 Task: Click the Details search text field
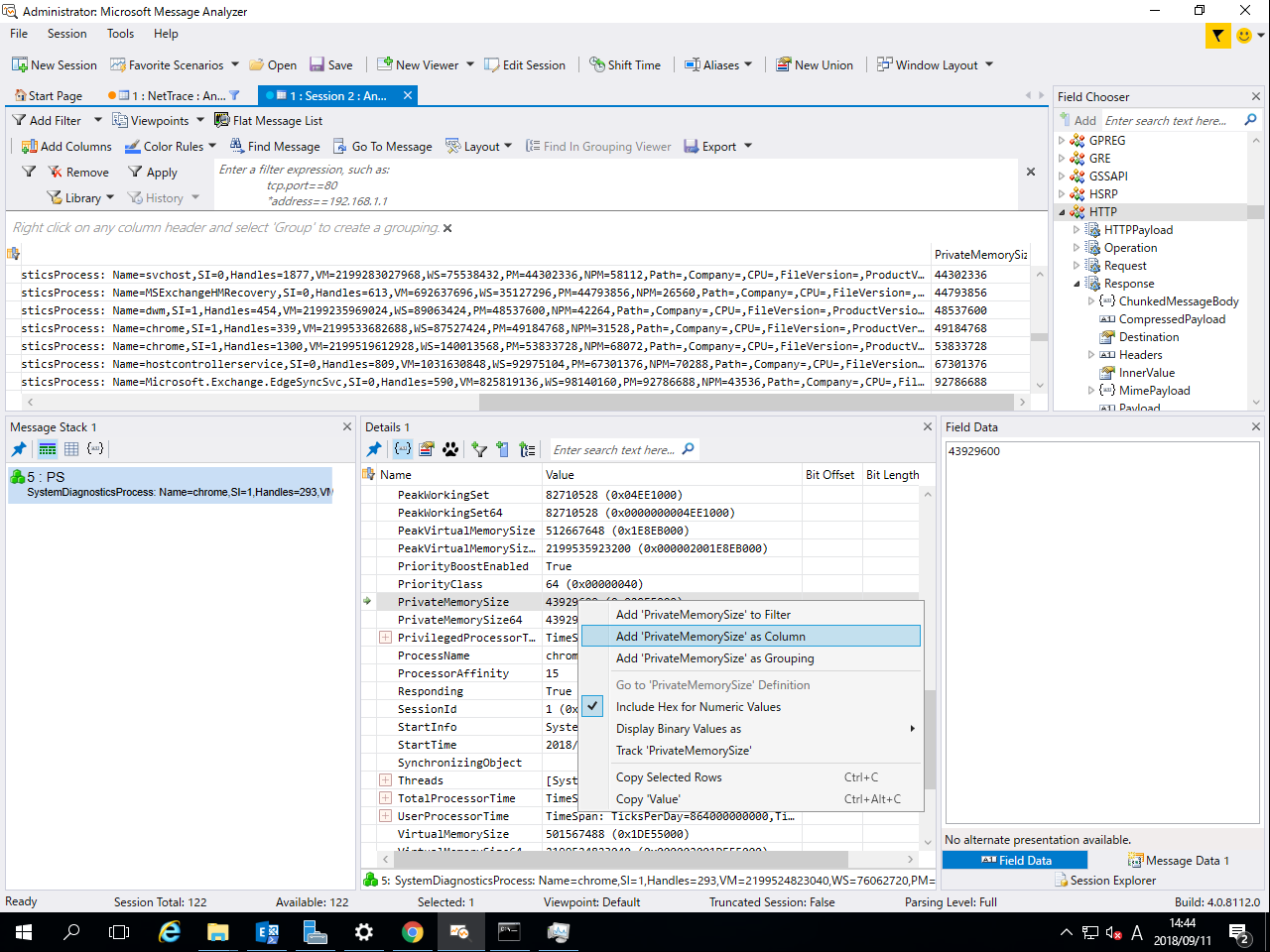pos(613,450)
